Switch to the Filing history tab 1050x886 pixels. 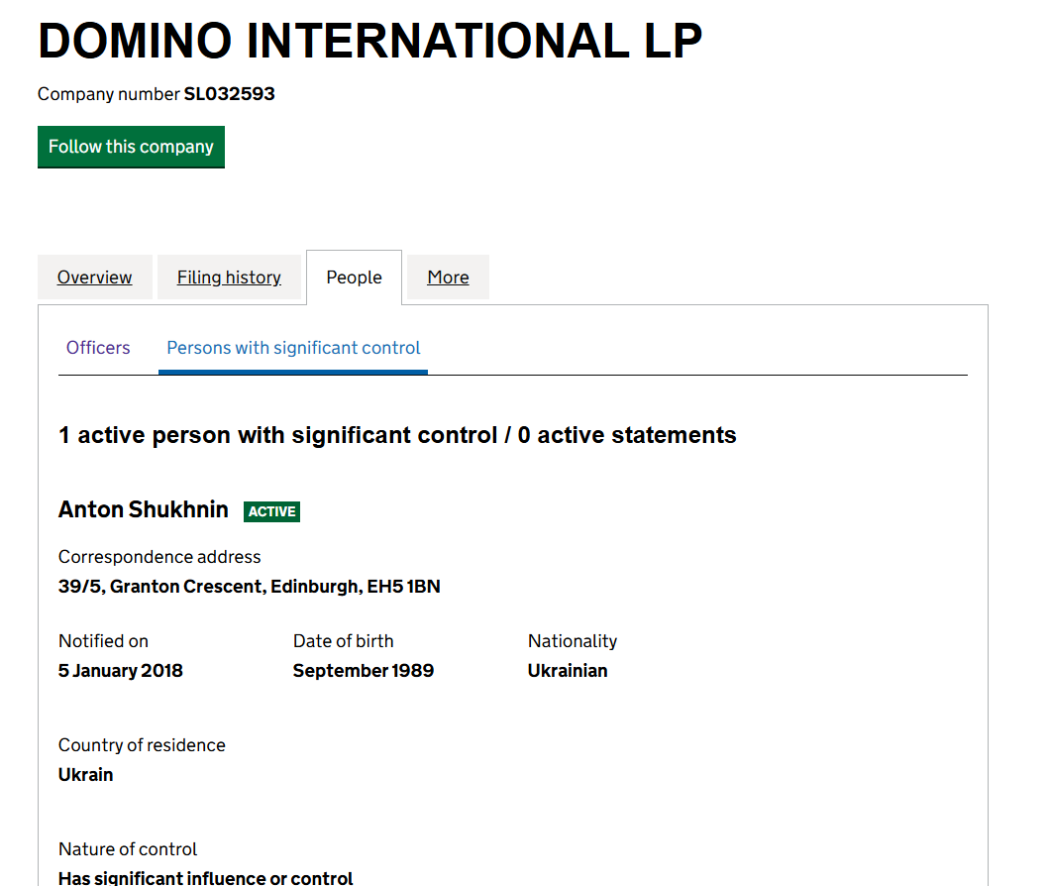[229, 277]
